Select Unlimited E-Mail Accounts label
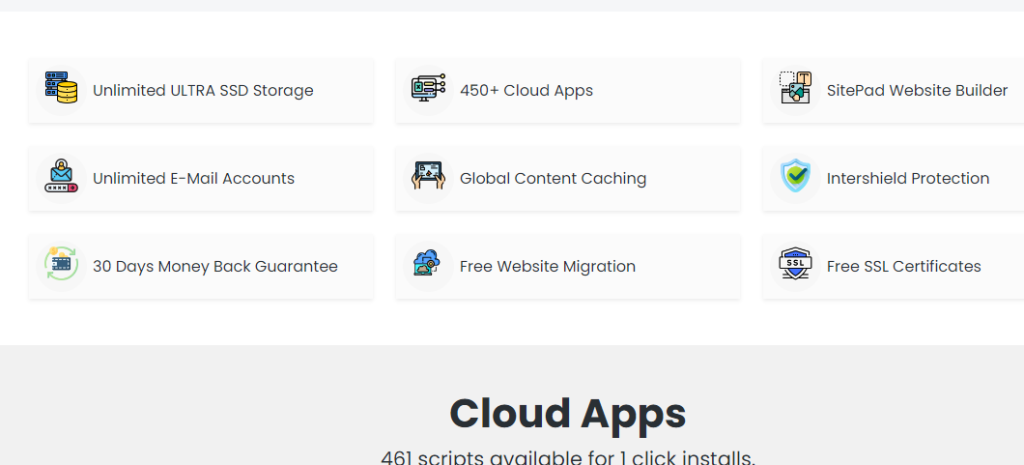Screen dimensions: 1024x465 pos(194,178)
